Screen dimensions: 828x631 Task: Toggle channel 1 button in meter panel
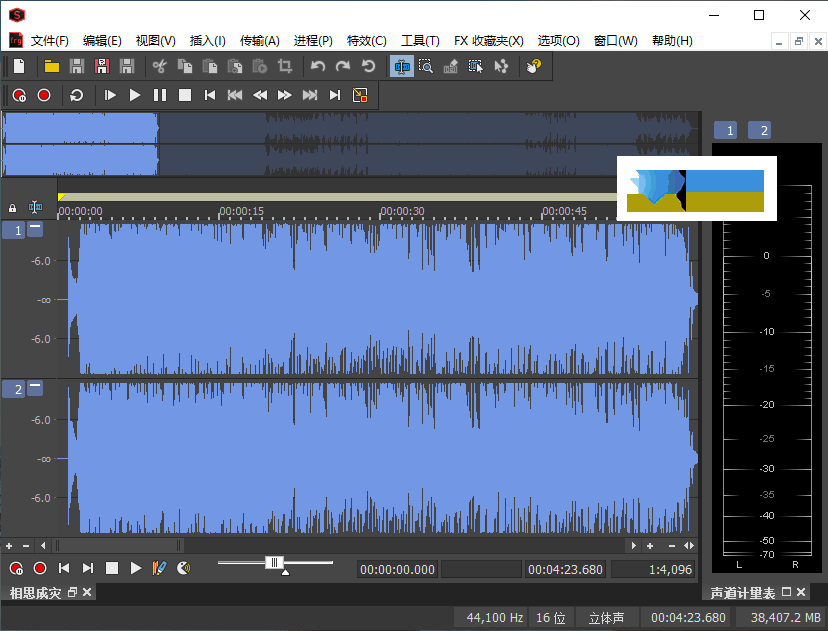tap(726, 130)
